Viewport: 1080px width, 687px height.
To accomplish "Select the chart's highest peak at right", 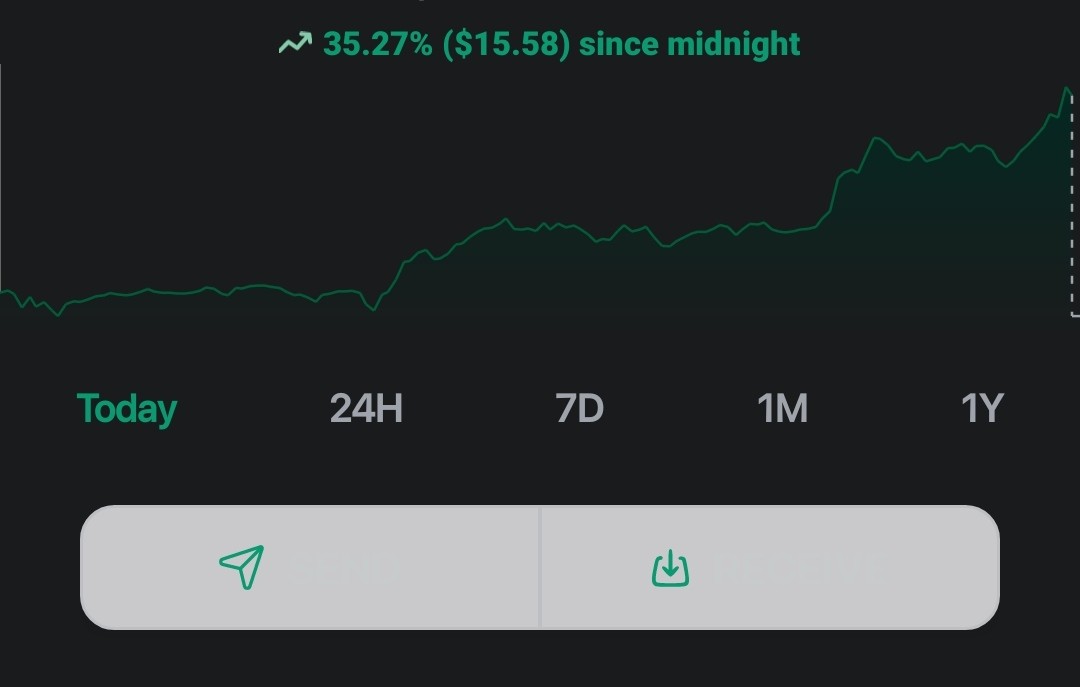I will coord(1067,88).
